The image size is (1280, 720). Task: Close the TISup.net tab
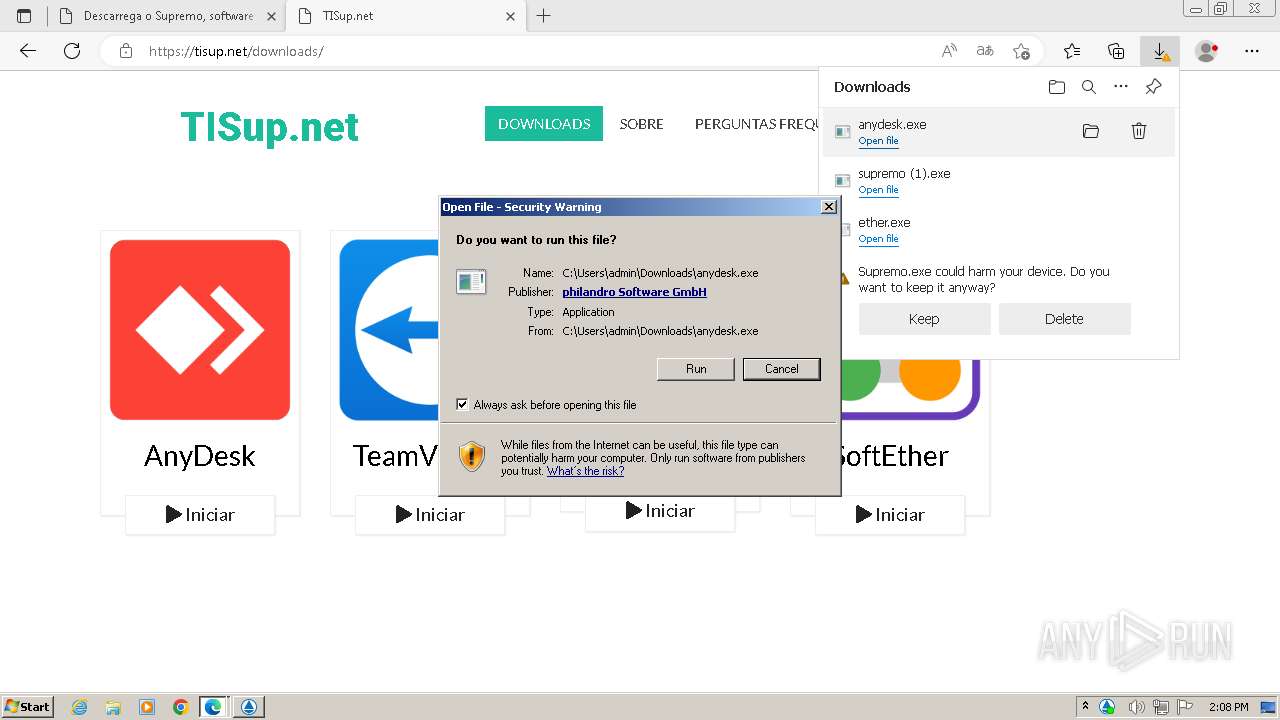coord(511,16)
